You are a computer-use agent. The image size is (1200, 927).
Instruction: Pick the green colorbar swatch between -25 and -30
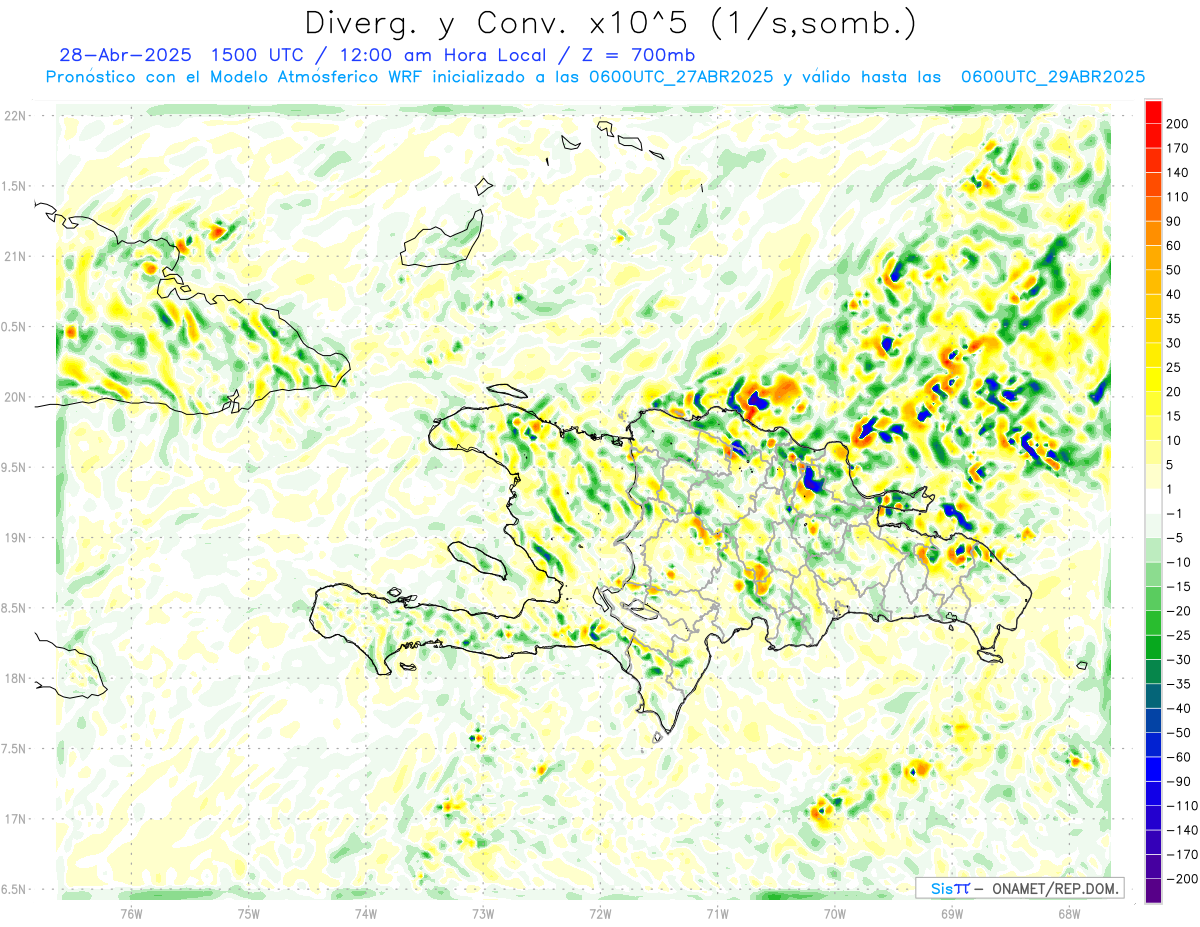pyautogui.click(x=1153, y=648)
